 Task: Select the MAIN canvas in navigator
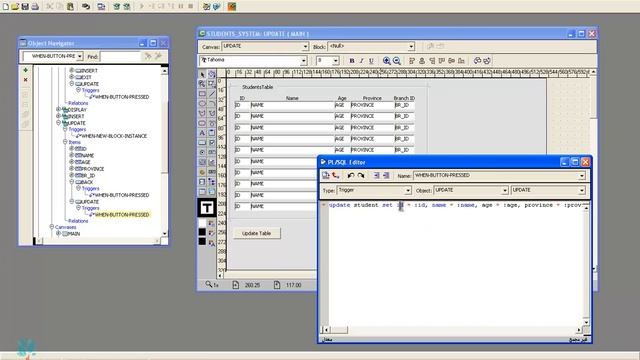click(x=73, y=233)
